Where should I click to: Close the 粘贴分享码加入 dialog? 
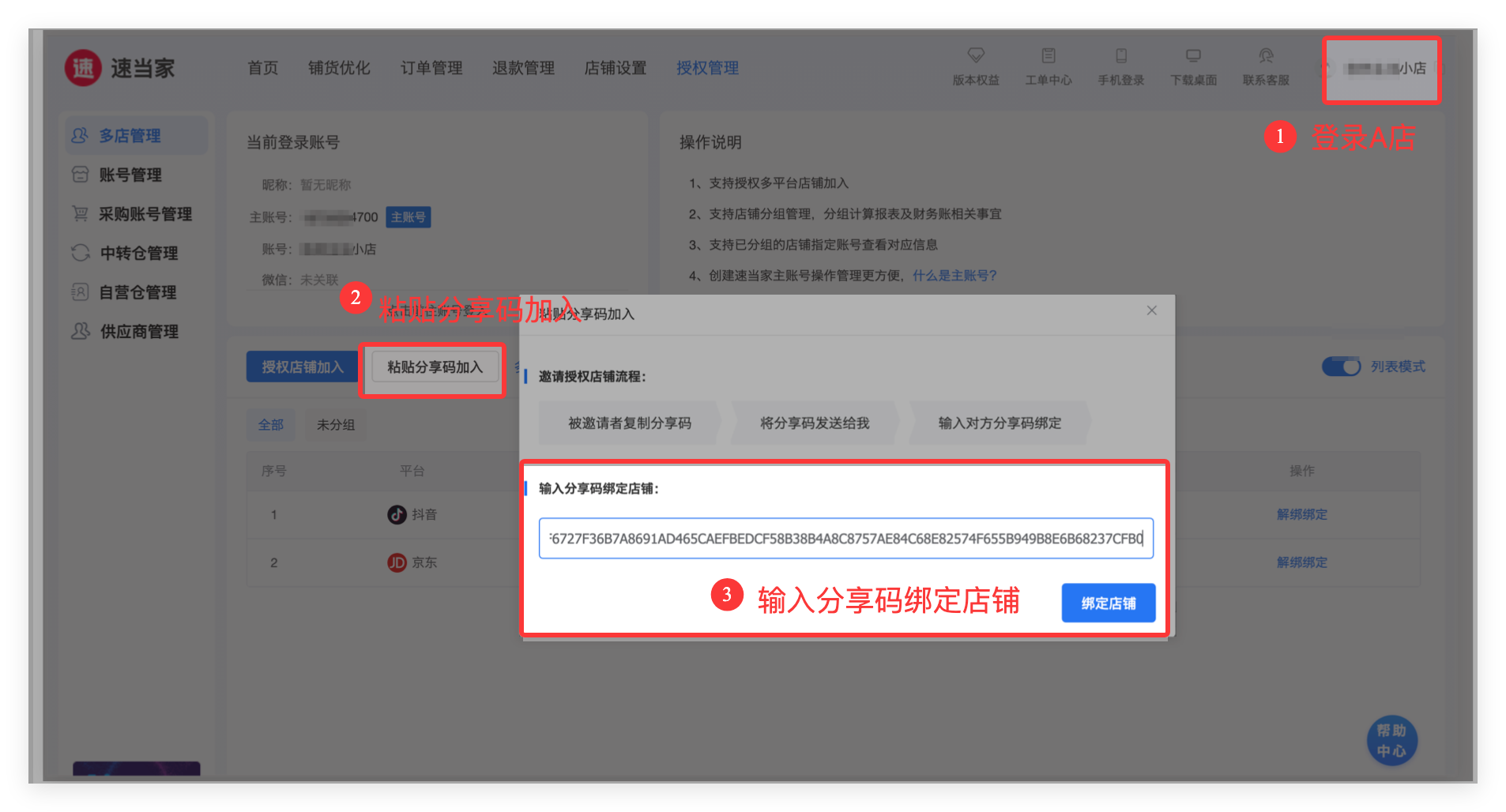1151,310
